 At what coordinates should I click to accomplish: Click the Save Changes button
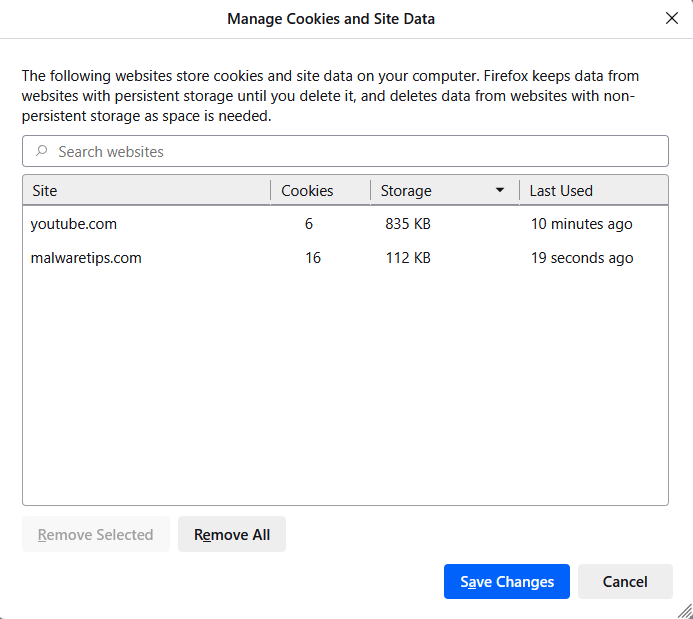507,582
